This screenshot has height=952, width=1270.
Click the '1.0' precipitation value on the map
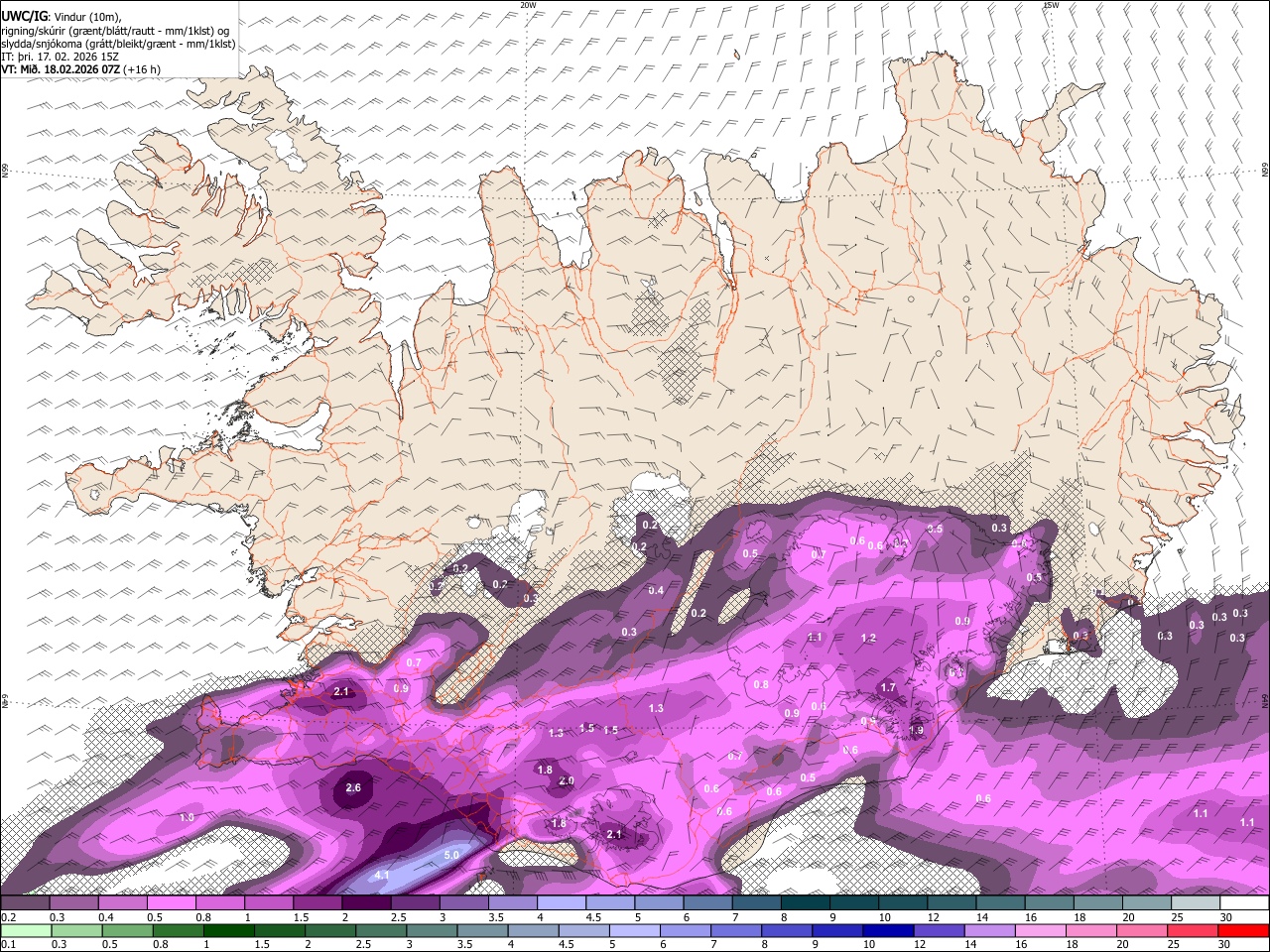click(x=187, y=818)
